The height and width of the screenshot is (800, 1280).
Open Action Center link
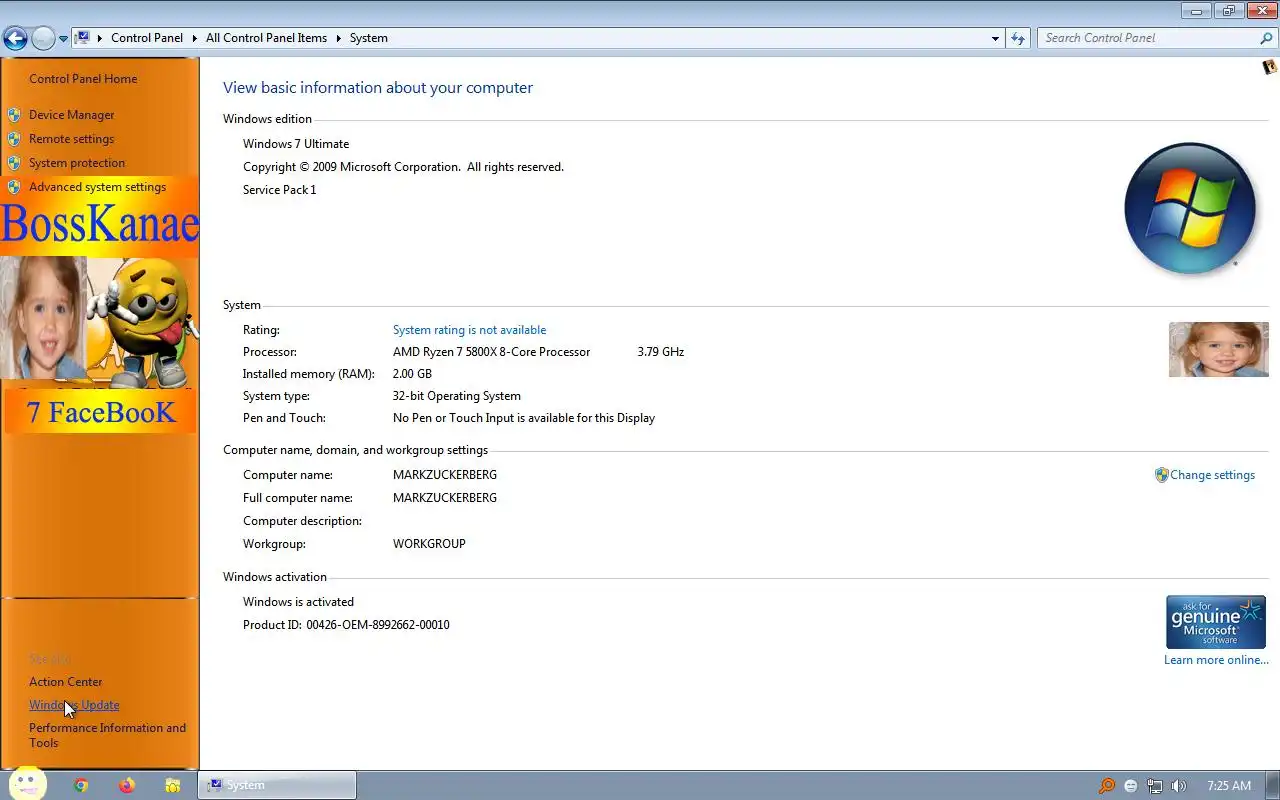click(x=66, y=682)
